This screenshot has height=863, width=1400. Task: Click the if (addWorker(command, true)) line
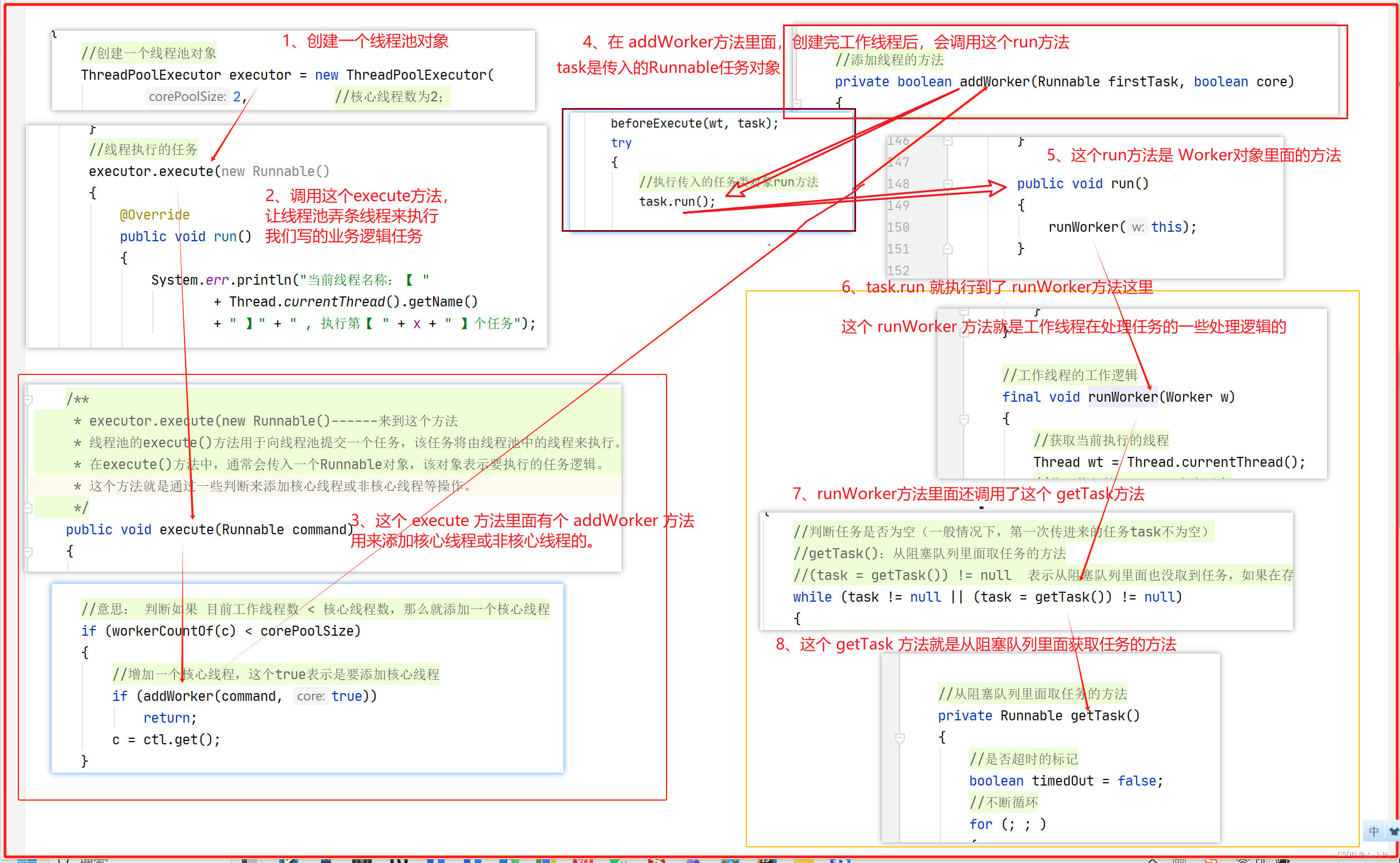[244, 696]
